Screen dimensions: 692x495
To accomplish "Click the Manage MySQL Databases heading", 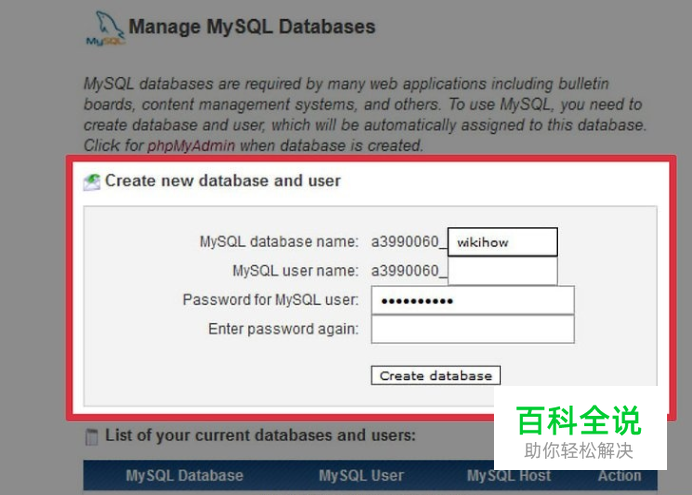I will click(x=252, y=26).
